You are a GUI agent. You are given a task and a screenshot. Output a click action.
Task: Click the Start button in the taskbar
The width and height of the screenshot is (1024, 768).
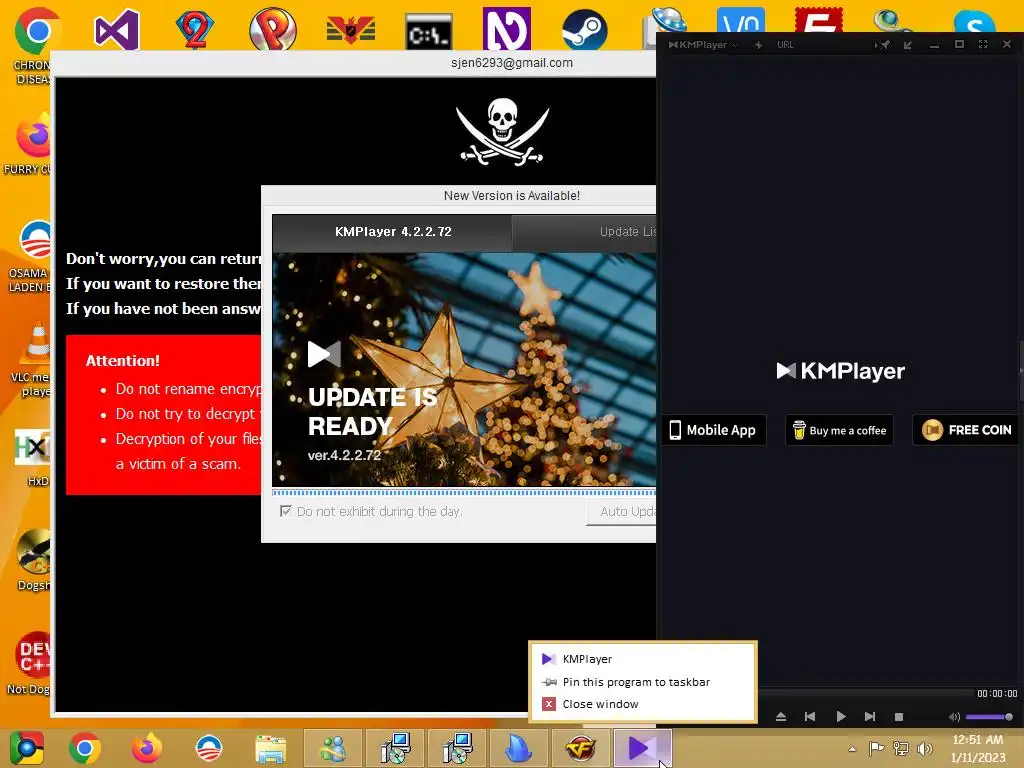pyautogui.click(x=26, y=748)
